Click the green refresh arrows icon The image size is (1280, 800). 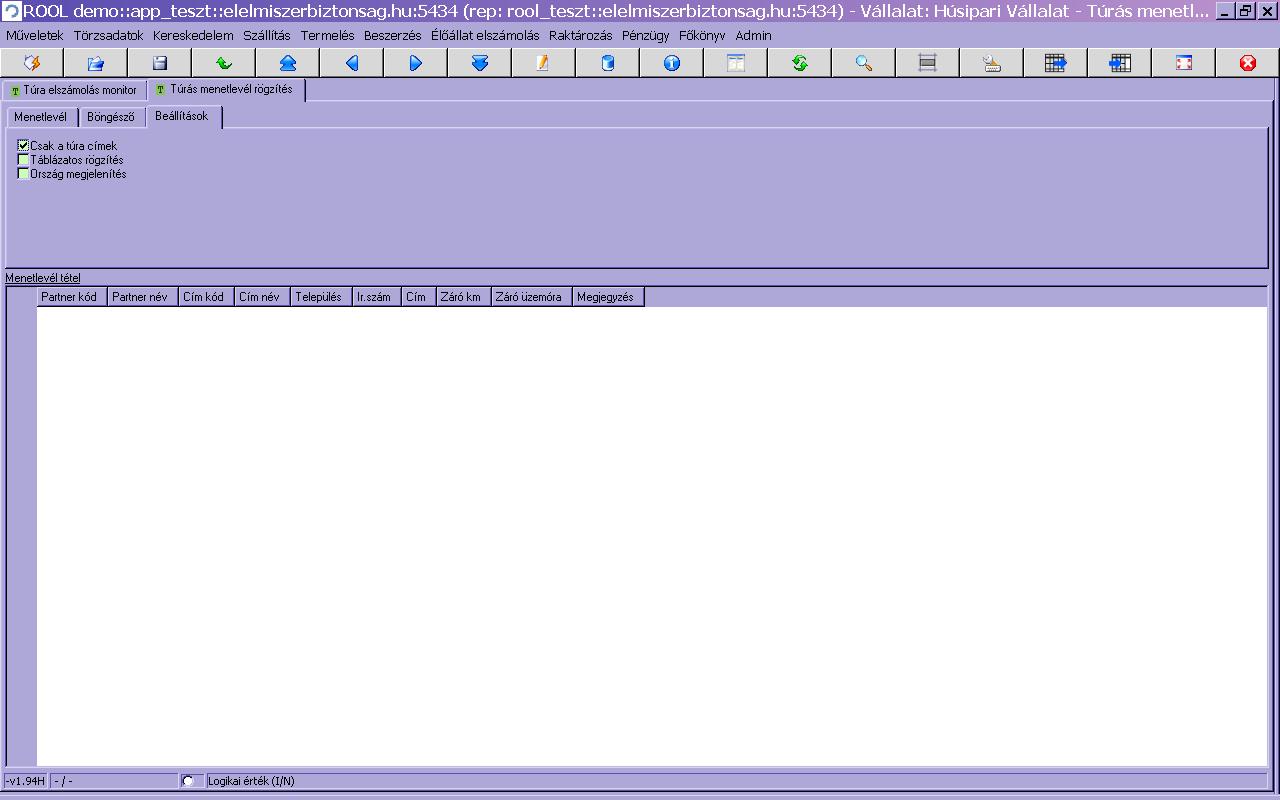[800, 63]
